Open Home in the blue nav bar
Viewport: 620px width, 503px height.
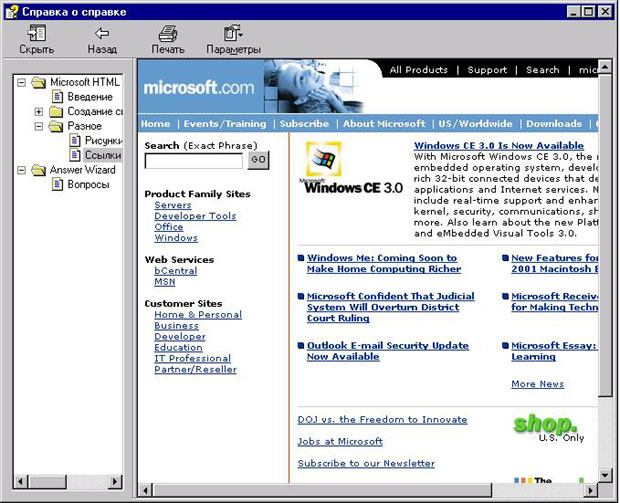155,124
